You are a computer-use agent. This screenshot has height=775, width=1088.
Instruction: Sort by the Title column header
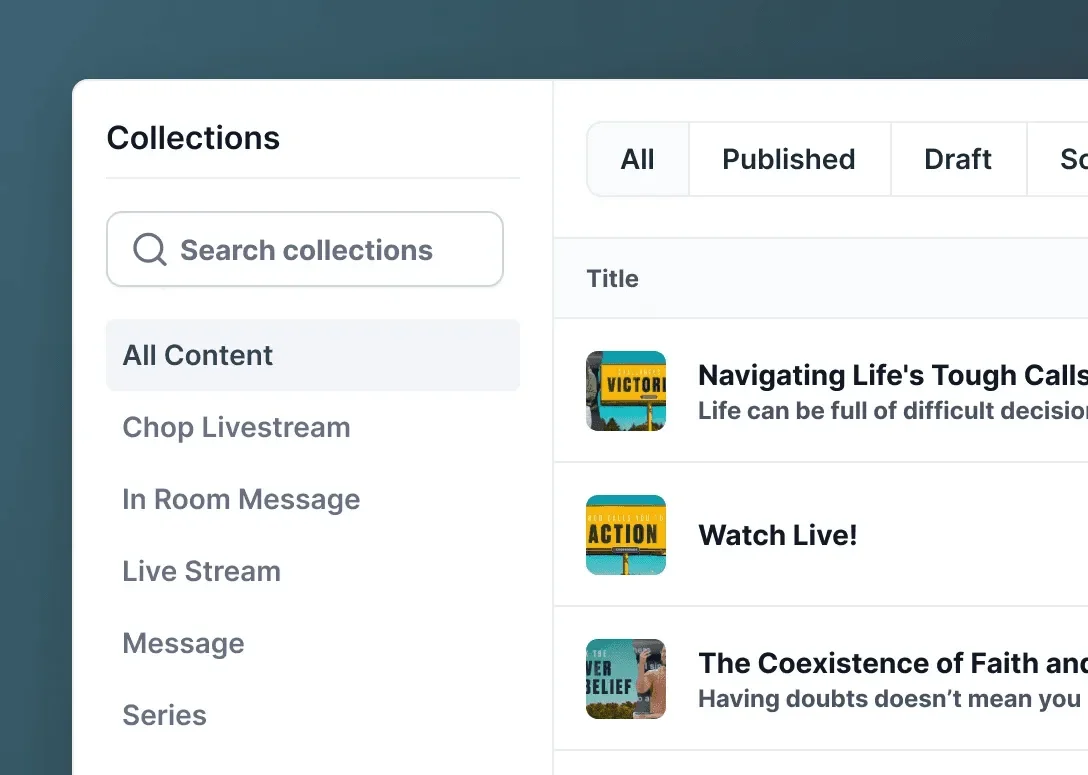point(613,279)
